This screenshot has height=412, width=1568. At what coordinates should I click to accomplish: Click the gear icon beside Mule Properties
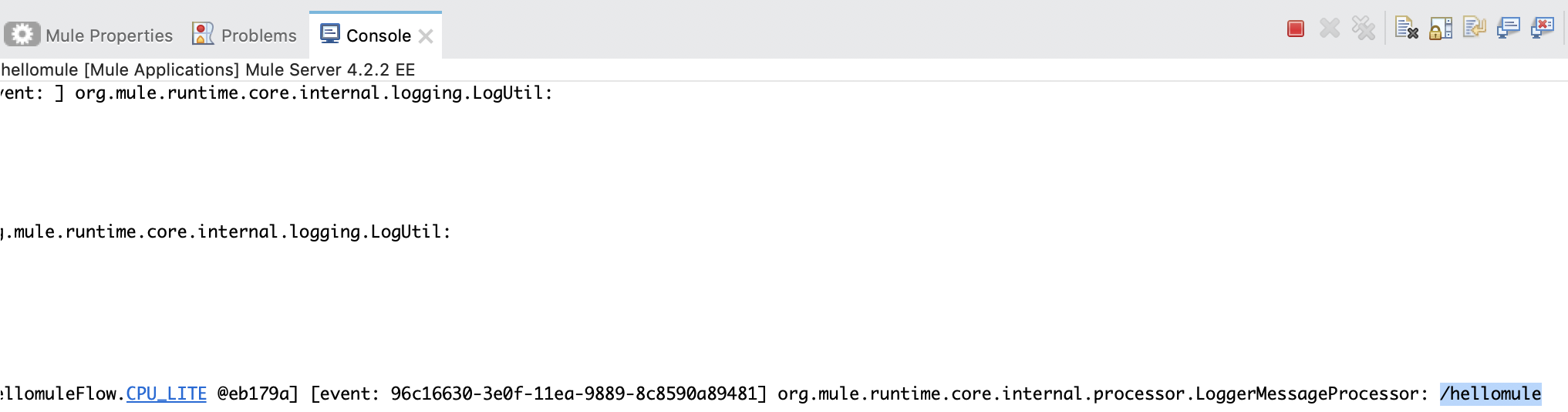(22, 35)
